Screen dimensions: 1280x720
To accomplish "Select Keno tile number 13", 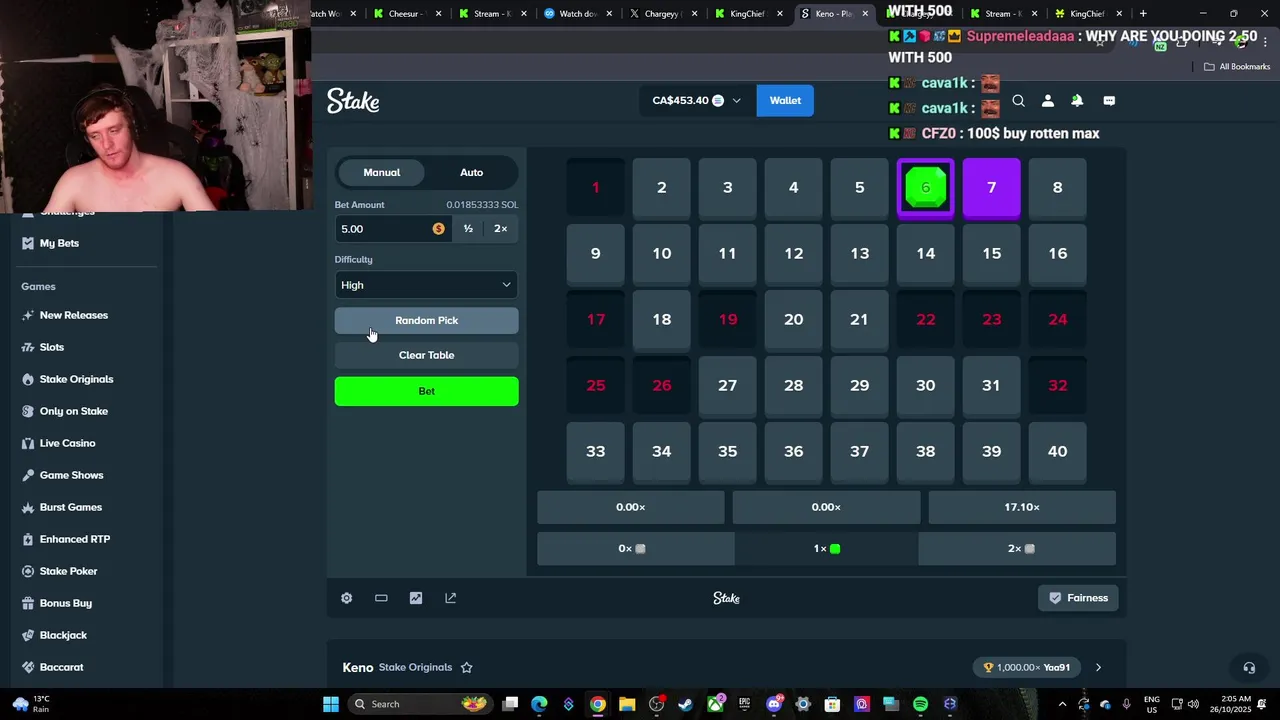I will (859, 253).
